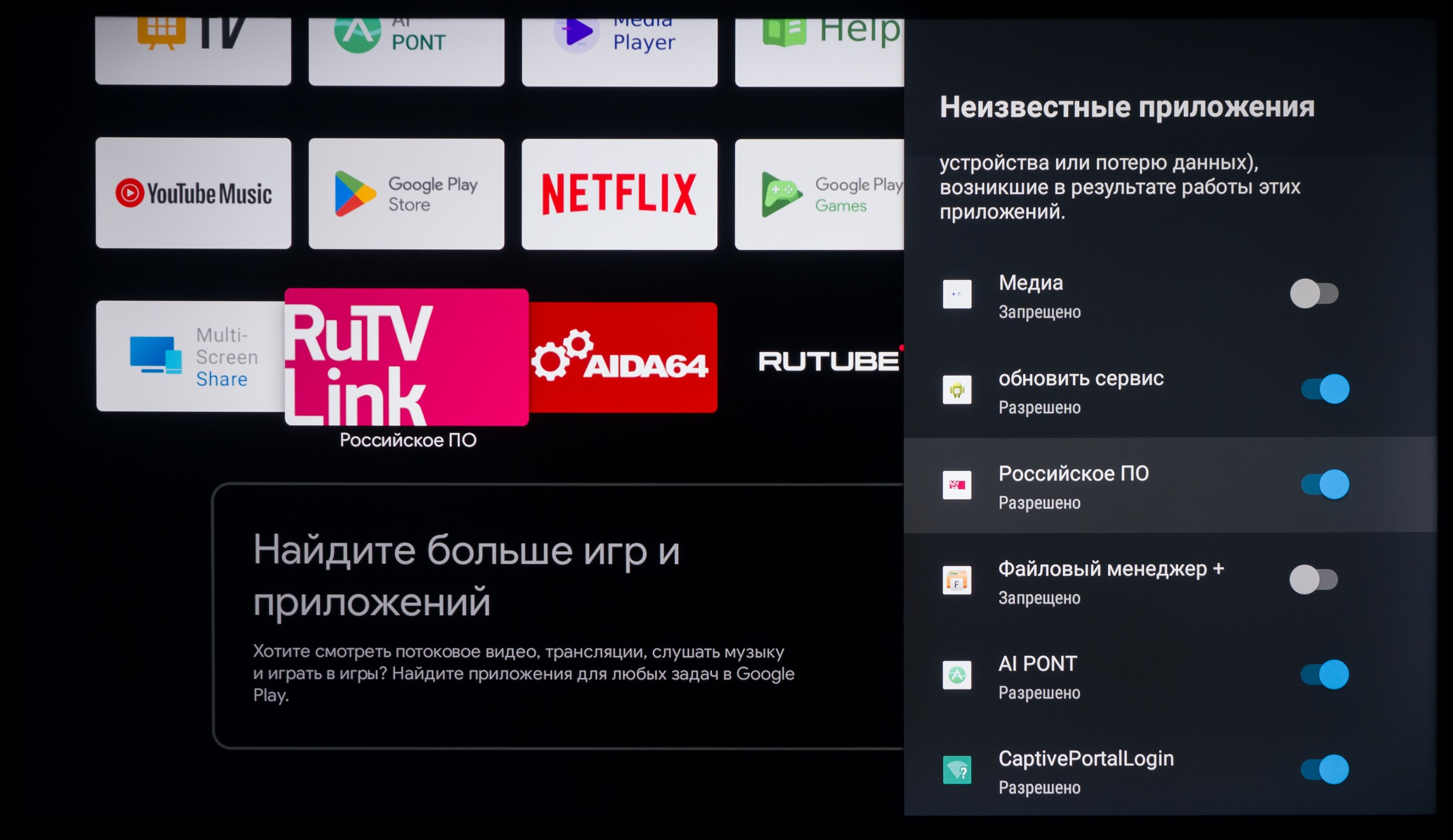Turn off the CaptivePortalLogin toggle
Image resolution: width=1453 pixels, height=840 pixels.
[x=1325, y=770]
